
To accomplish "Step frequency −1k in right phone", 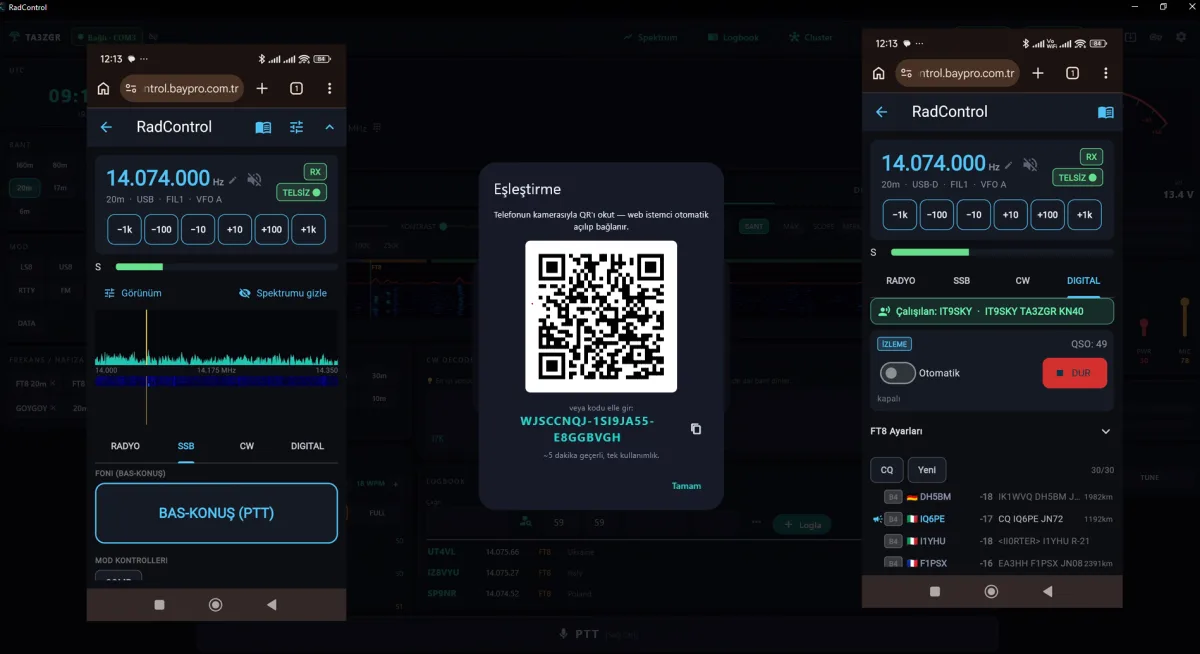I will [x=899, y=214].
